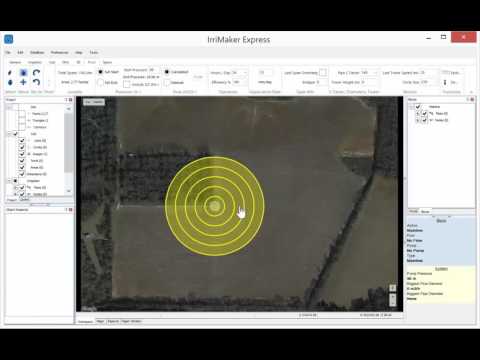The height and width of the screenshot is (360, 480).
Task: Select the yellow pivot circle center on map
Action: point(214,206)
